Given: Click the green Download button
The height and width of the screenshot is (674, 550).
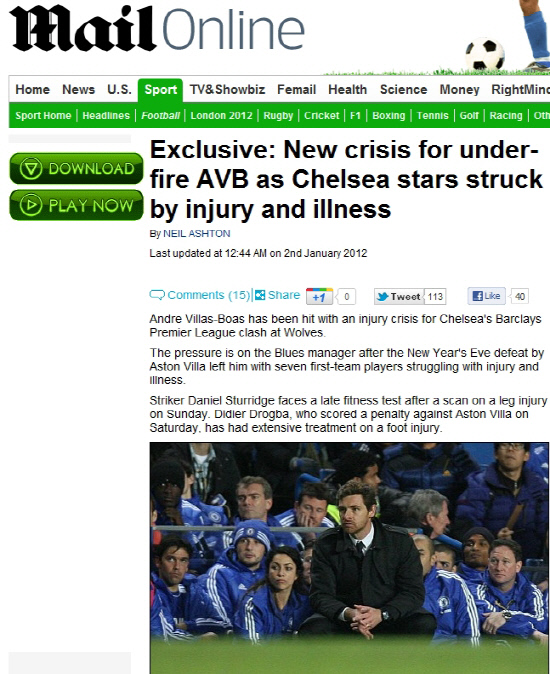Looking at the screenshot, I should point(76,168).
